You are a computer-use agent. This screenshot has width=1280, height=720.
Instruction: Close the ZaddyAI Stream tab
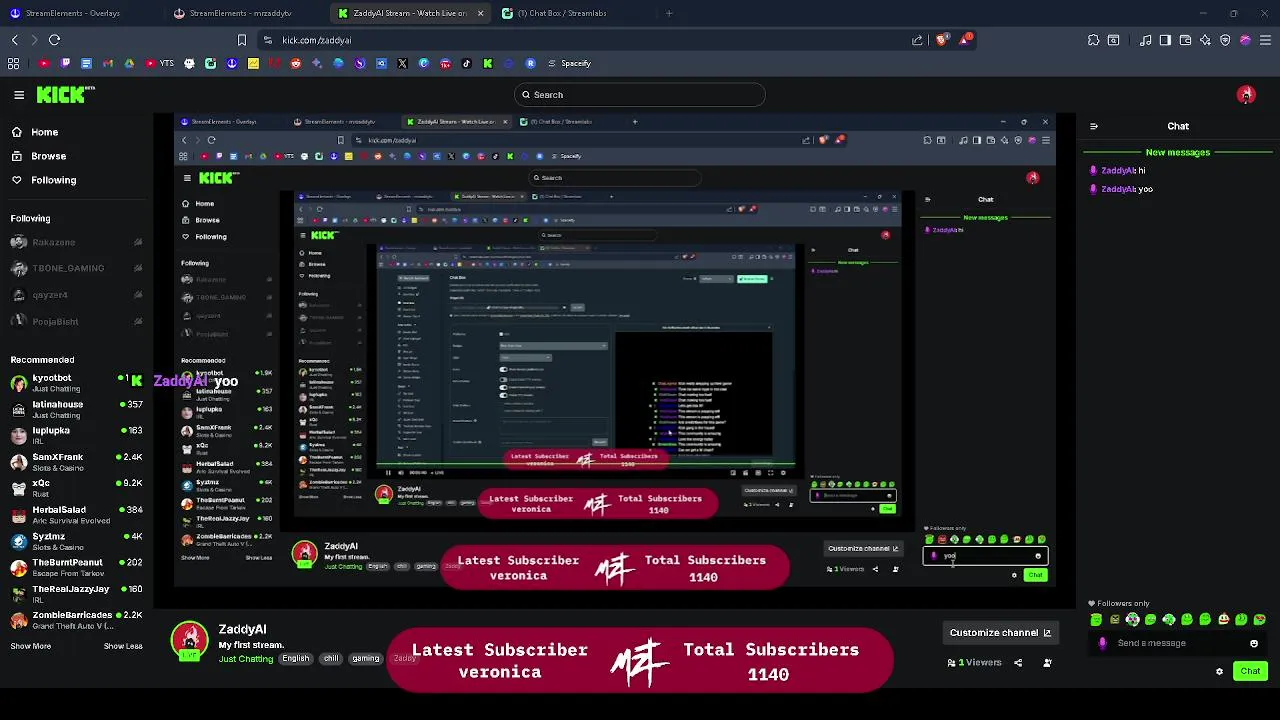pos(480,13)
